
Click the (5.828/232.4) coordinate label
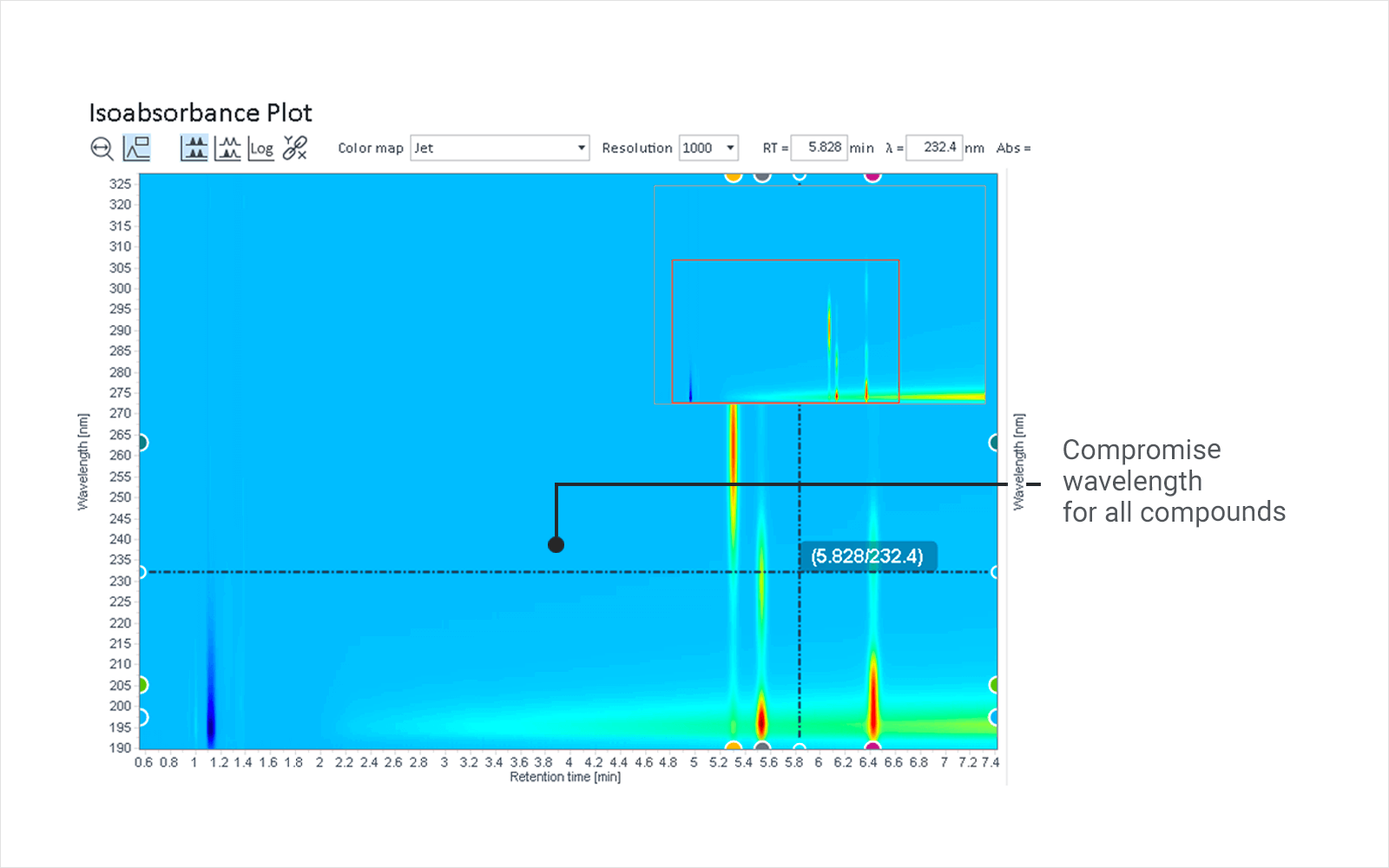pos(866,556)
